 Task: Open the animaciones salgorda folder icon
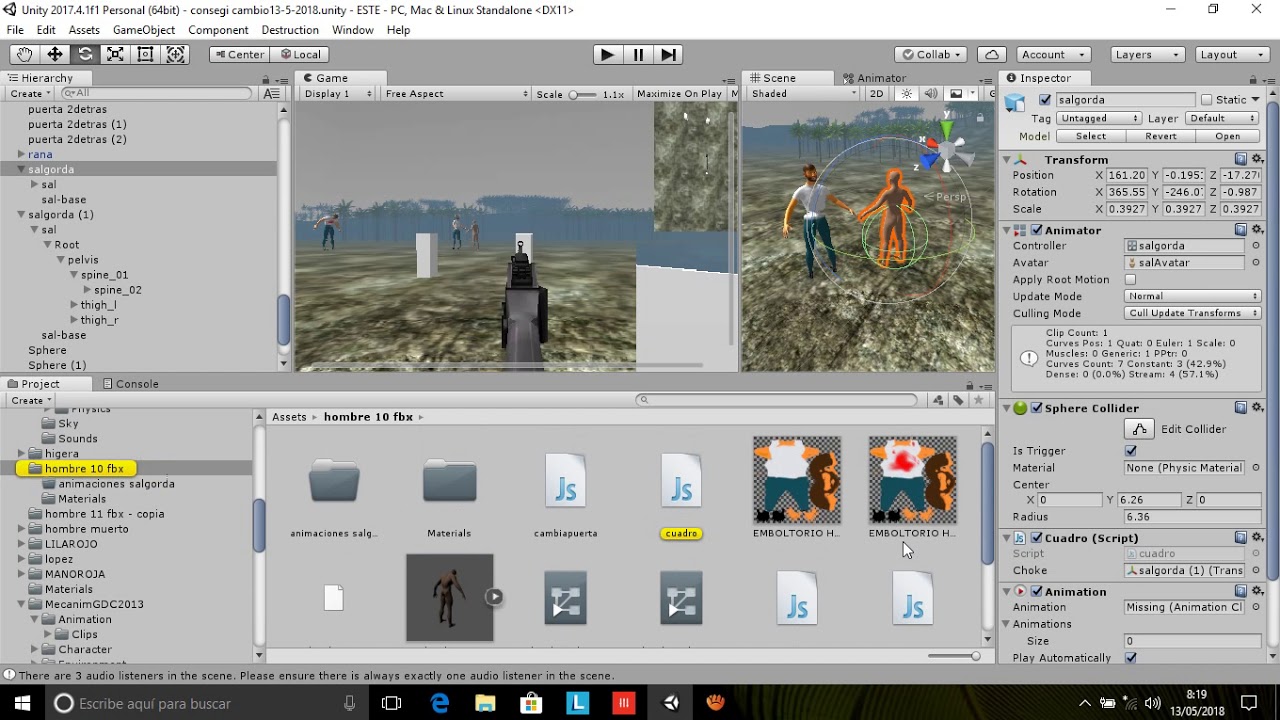click(334, 480)
